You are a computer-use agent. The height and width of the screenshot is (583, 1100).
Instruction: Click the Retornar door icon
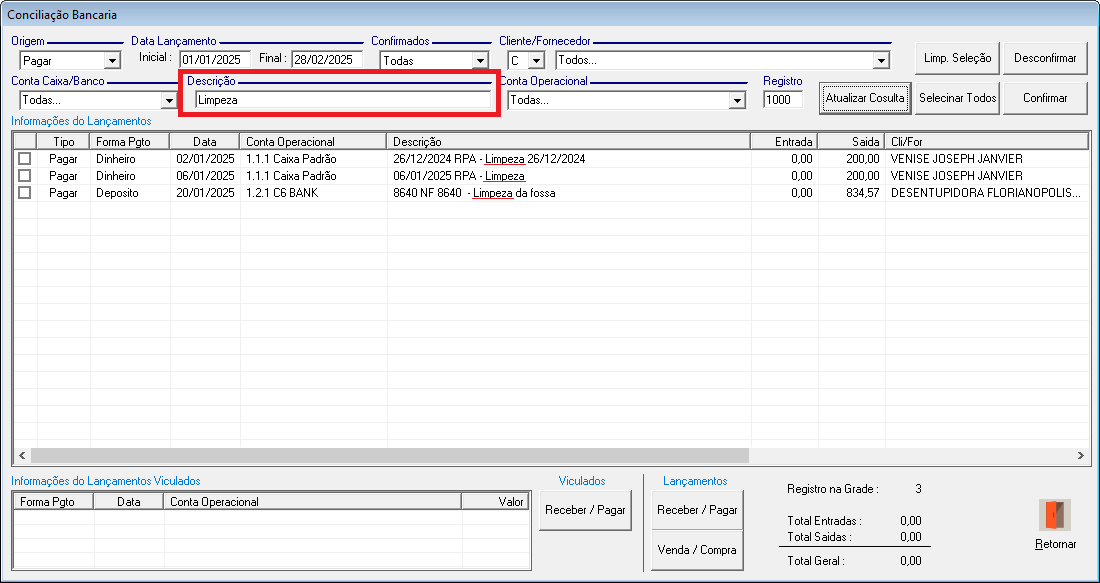point(1055,515)
